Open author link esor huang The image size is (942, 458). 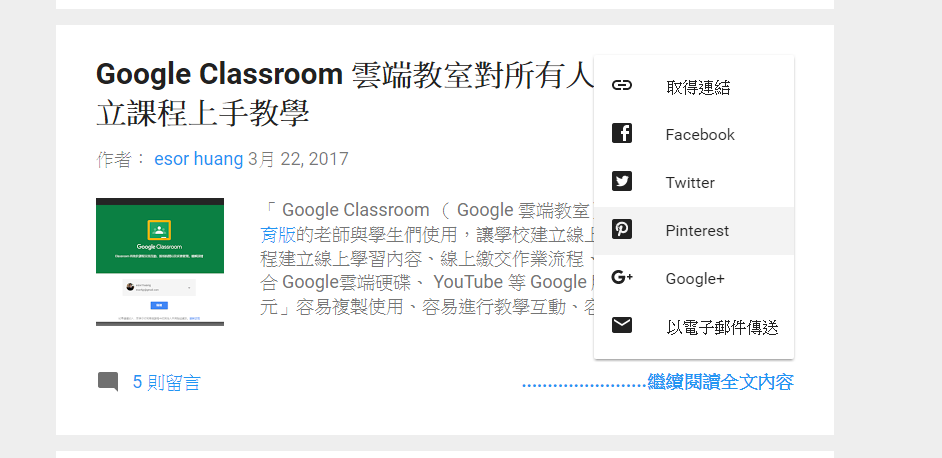pyautogui.click(x=198, y=159)
